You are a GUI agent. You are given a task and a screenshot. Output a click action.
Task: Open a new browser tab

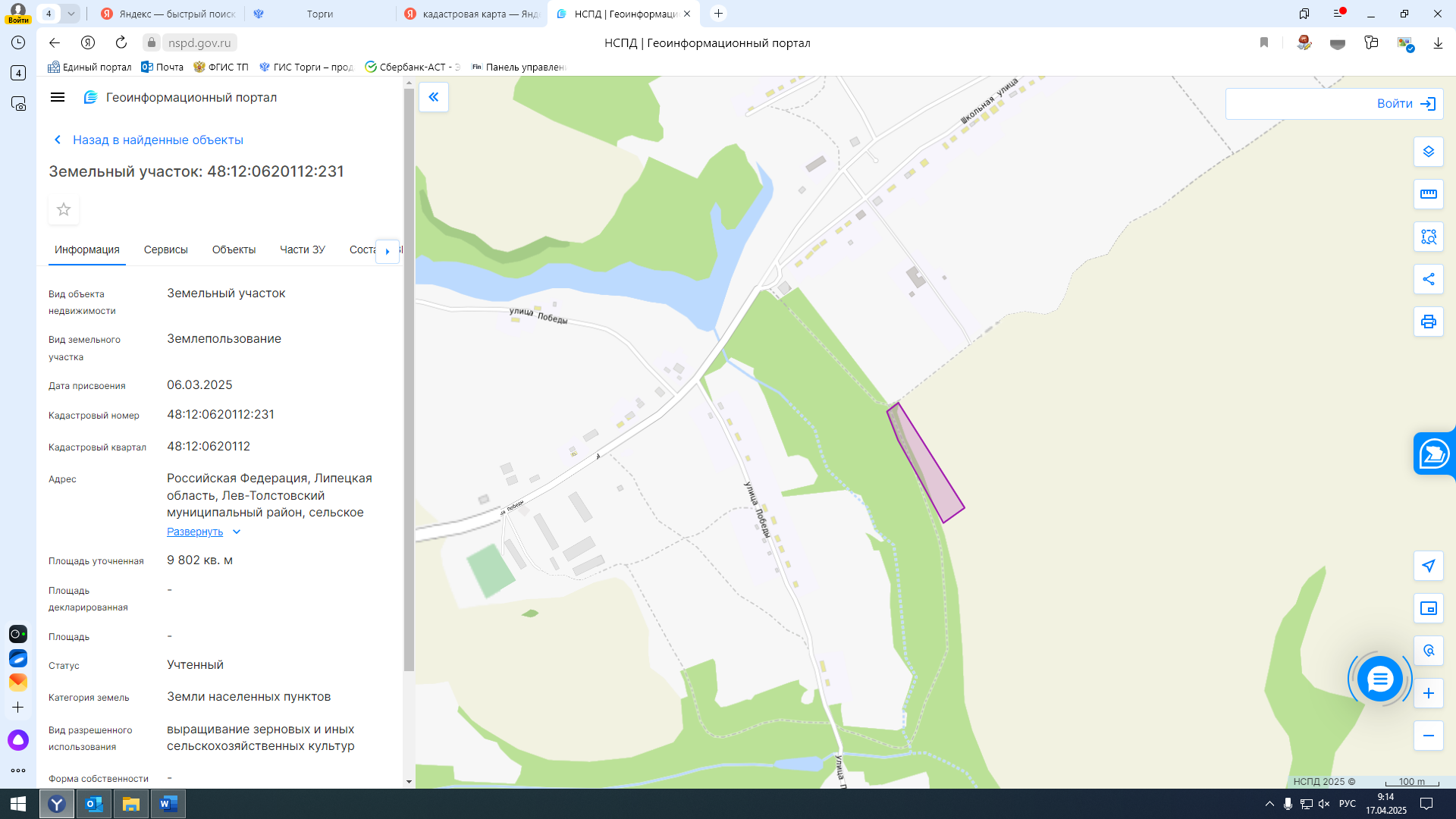(x=718, y=14)
